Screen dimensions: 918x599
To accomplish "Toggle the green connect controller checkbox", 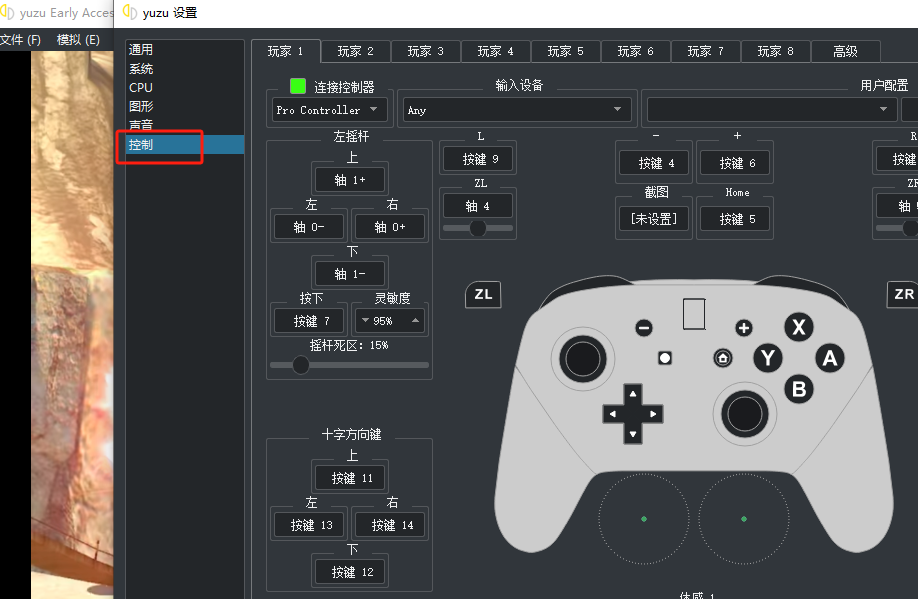I will 298,86.
